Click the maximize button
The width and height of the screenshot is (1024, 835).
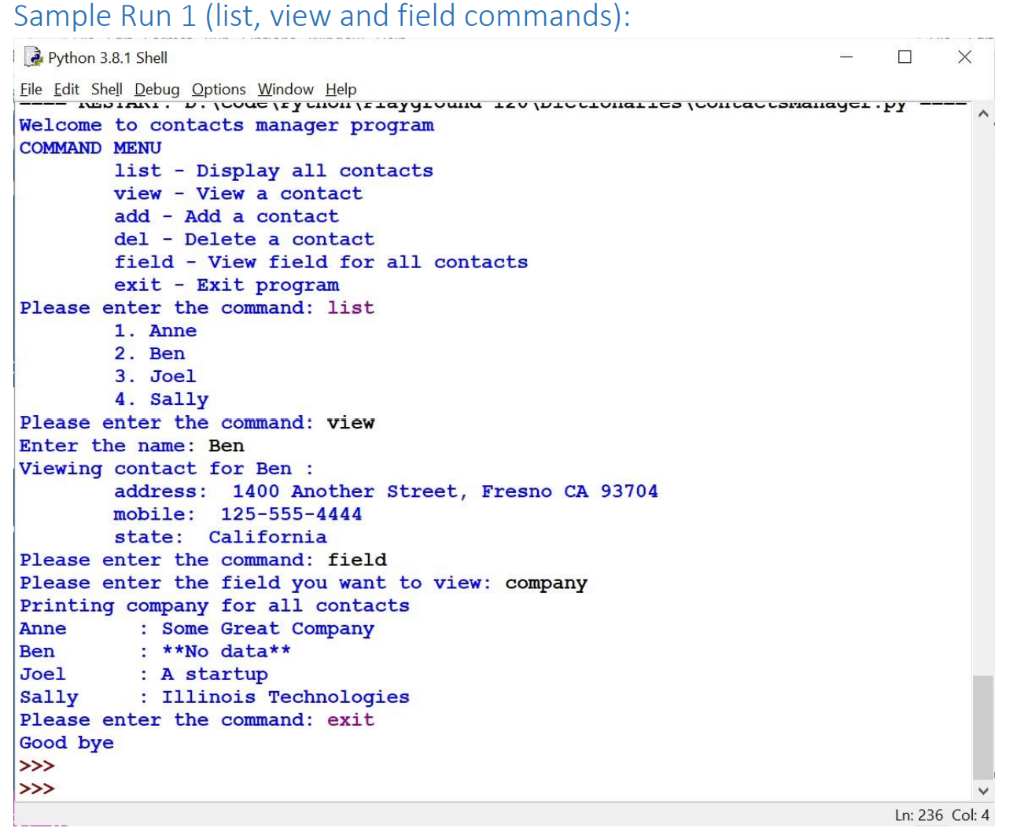pos(905,57)
